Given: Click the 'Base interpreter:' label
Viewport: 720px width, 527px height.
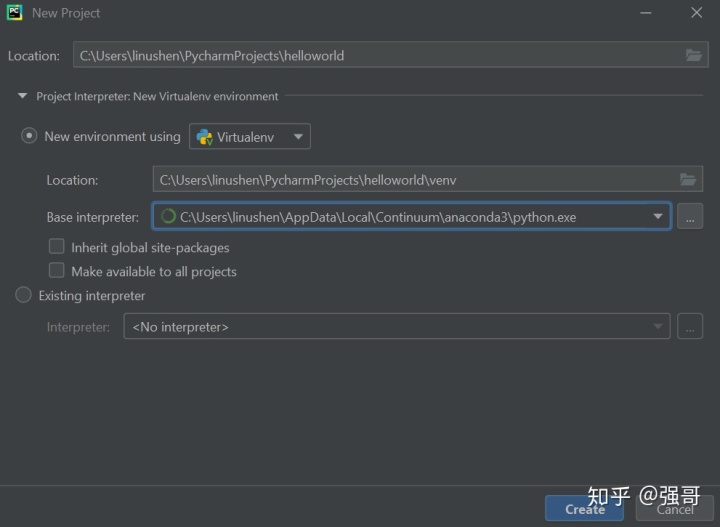Looking at the screenshot, I should click(x=93, y=217).
